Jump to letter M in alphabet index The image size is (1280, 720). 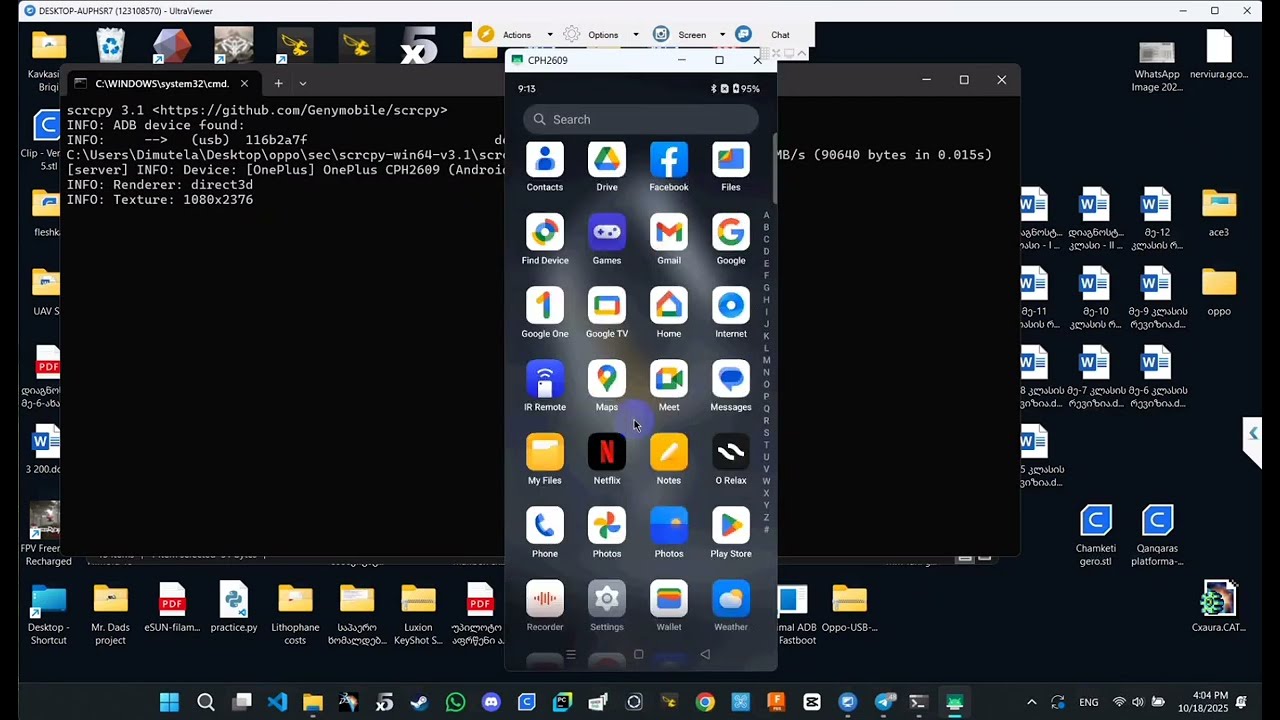pyautogui.click(x=766, y=360)
